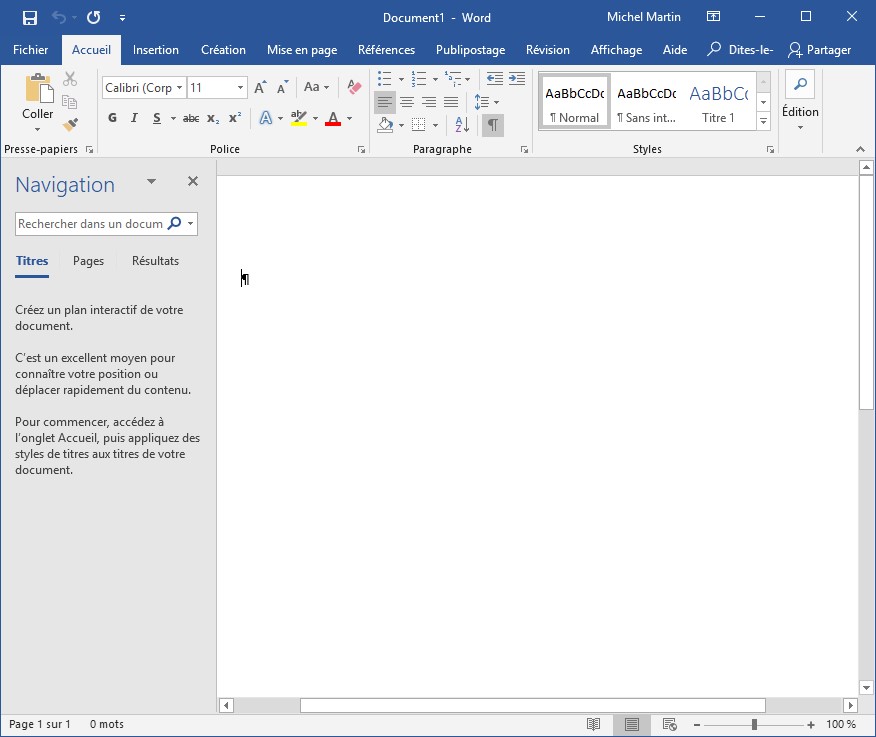Open the Insertion ribbon tab
Screen dimensions: 876x737
[156, 50]
